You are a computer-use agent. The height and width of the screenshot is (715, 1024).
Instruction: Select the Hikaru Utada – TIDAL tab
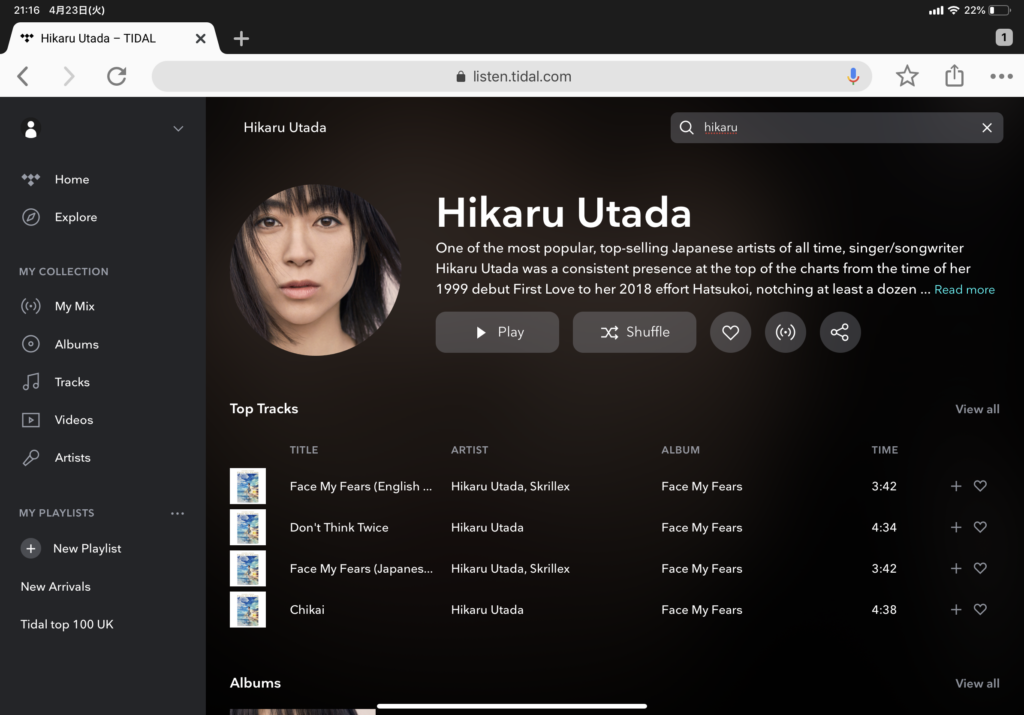pos(111,39)
